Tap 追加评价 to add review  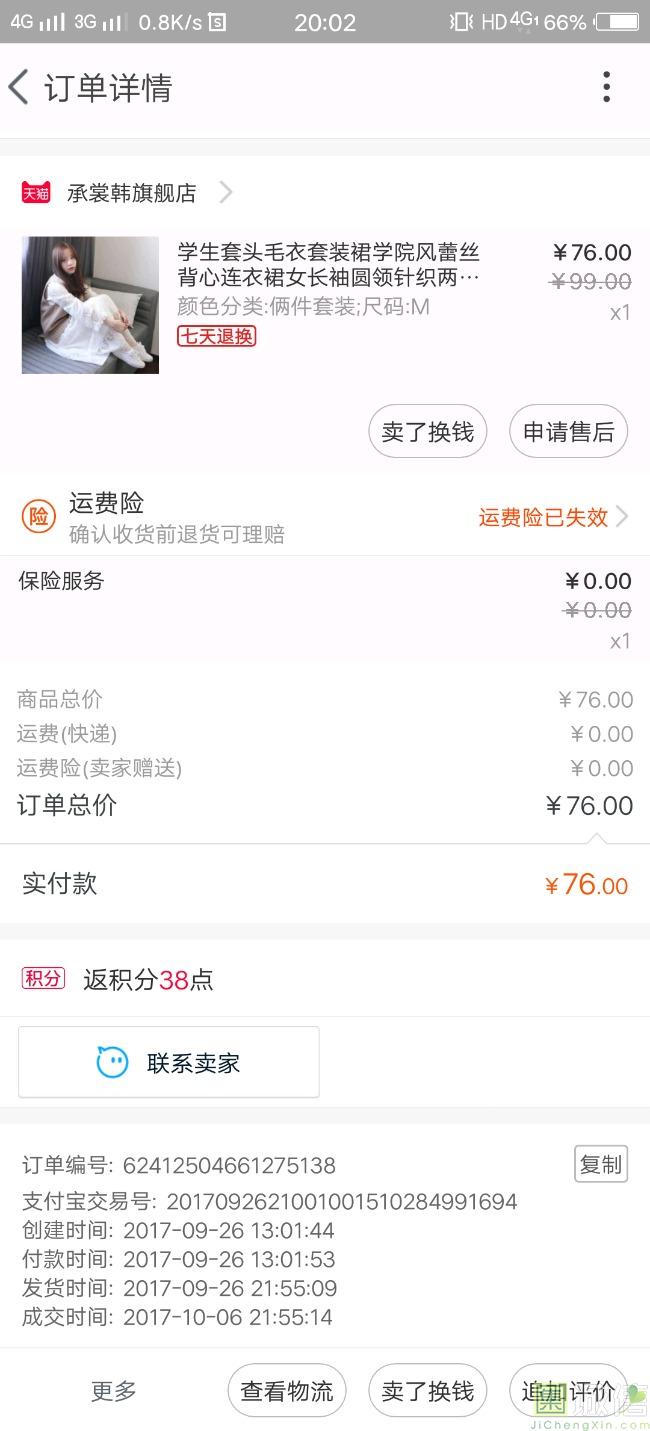click(x=568, y=1391)
